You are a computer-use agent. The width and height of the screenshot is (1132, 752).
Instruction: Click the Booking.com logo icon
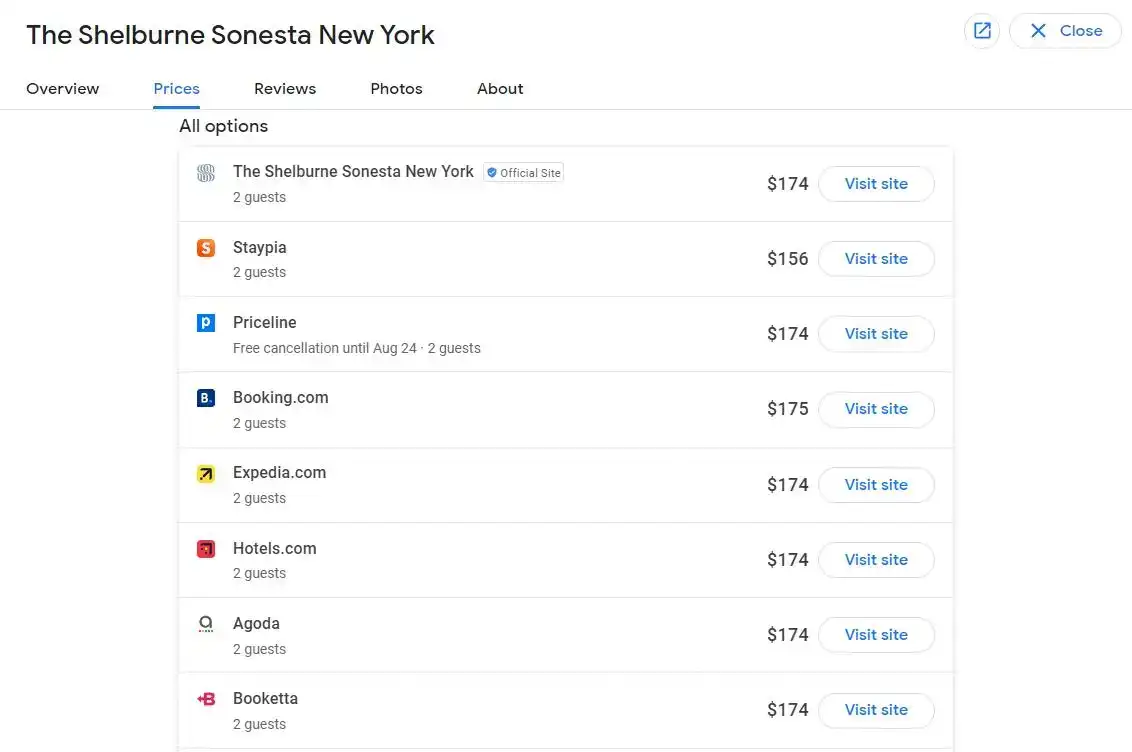coord(206,398)
